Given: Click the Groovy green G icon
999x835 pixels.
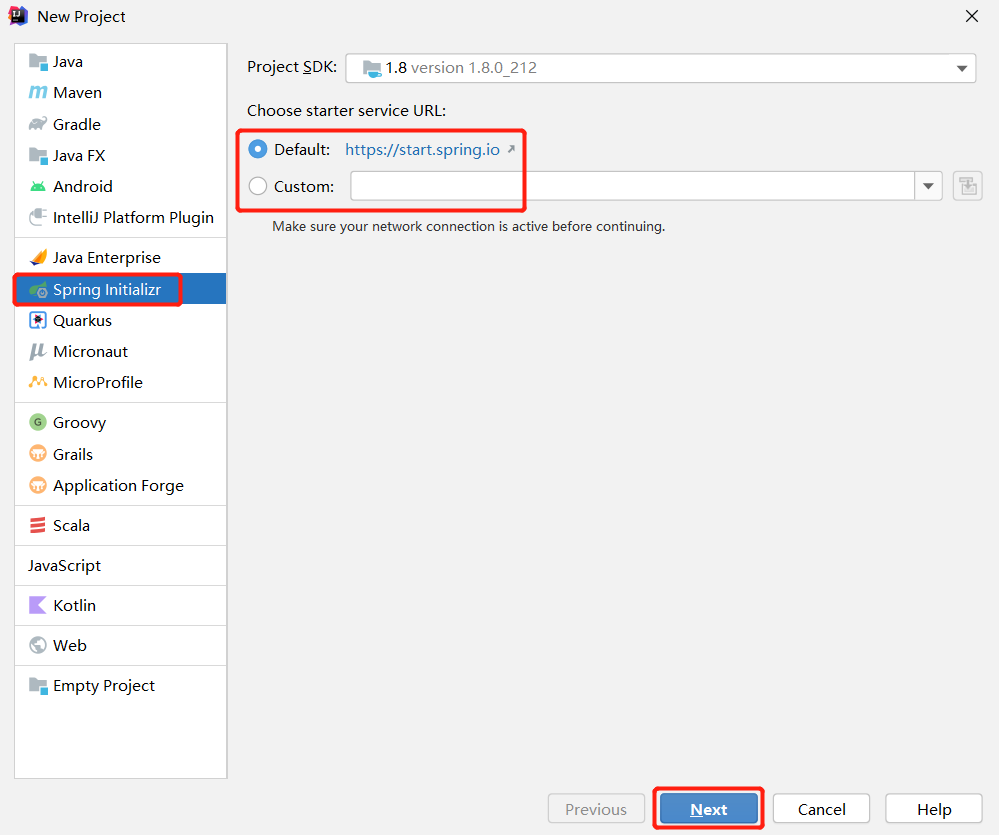Looking at the screenshot, I should pyautogui.click(x=38, y=422).
